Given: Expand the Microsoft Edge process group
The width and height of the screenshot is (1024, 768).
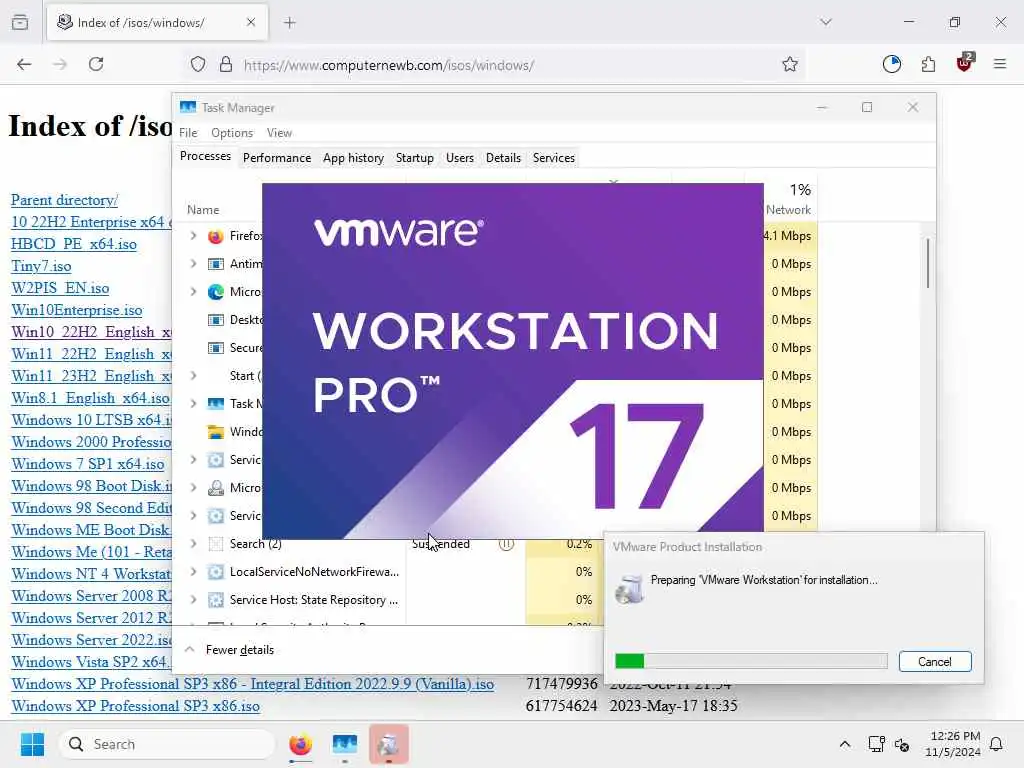Looking at the screenshot, I should pos(193,292).
